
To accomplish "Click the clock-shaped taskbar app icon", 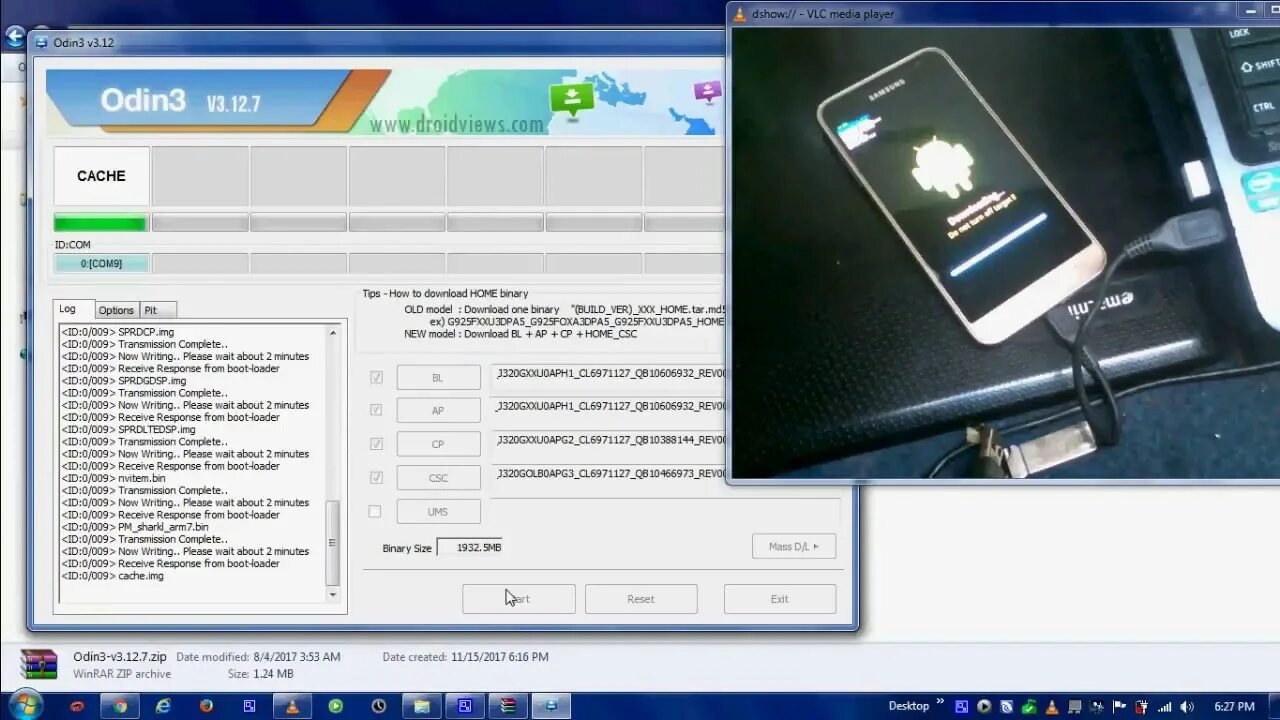I will pos(378,706).
